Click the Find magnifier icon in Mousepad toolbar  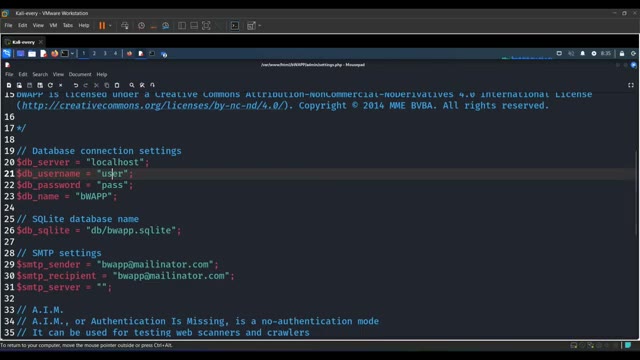click(132, 85)
